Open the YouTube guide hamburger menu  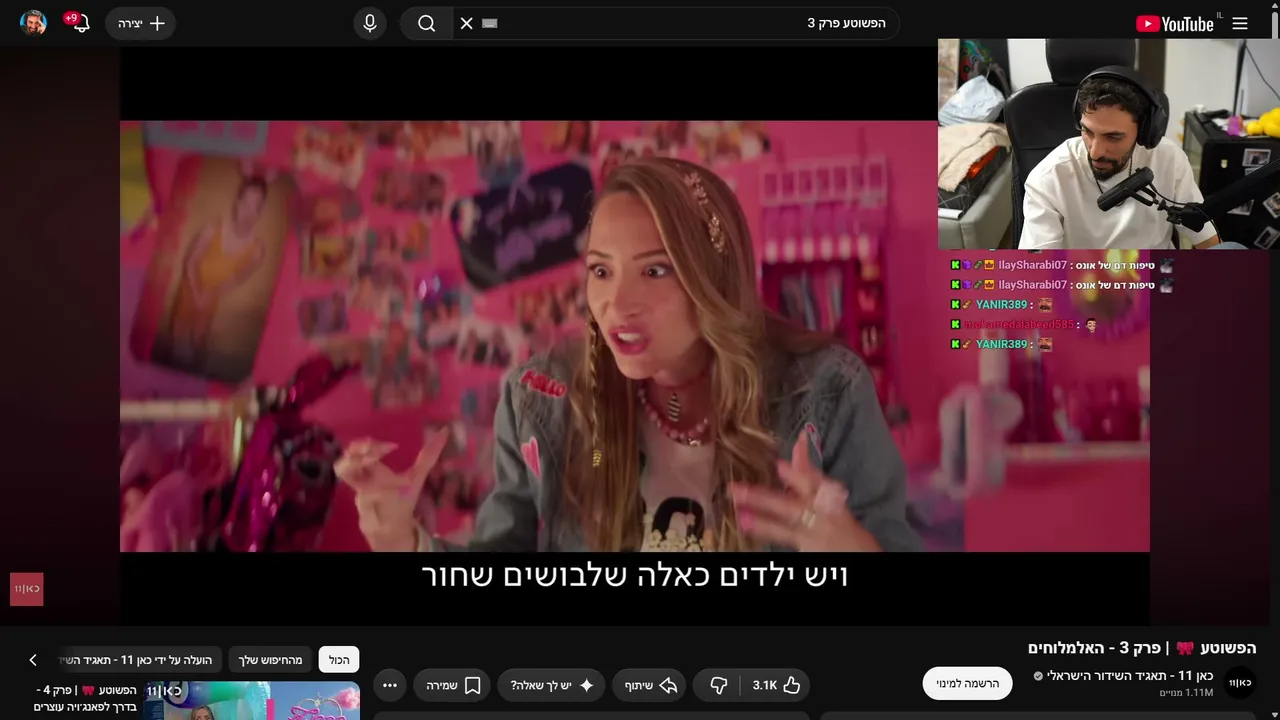1240,23
